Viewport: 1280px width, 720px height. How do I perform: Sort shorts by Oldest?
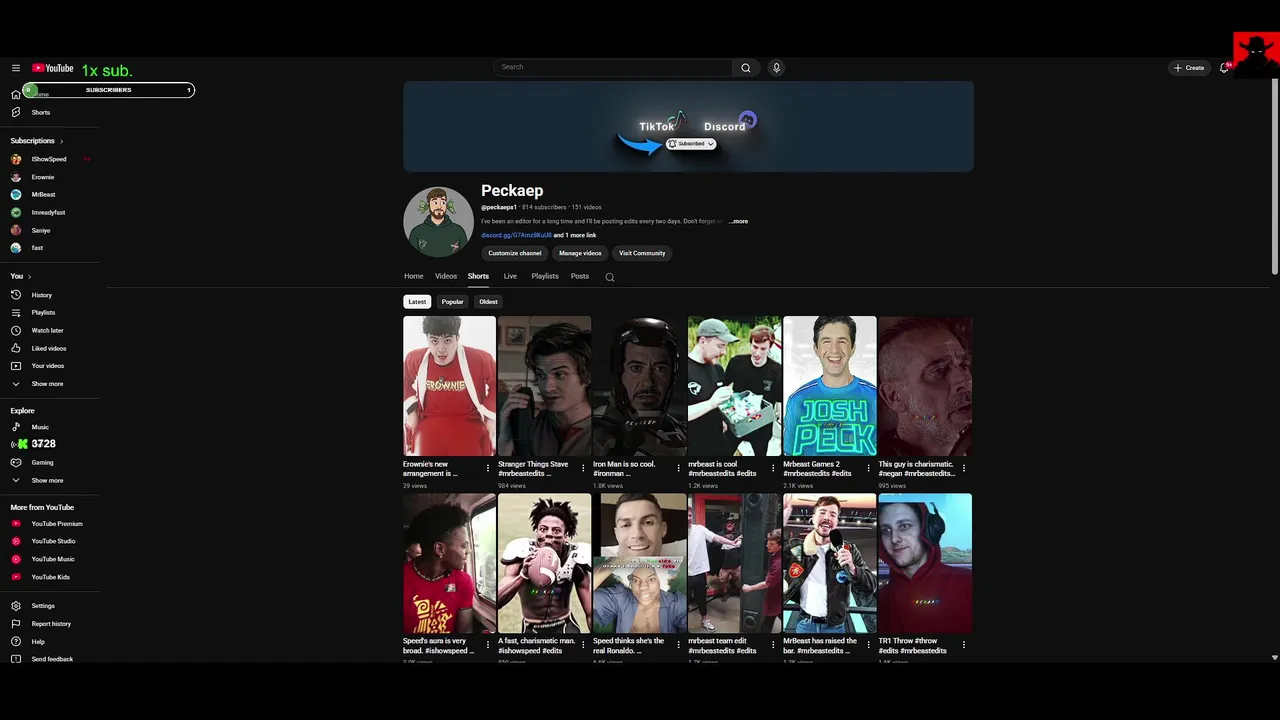tap(488, 302)
